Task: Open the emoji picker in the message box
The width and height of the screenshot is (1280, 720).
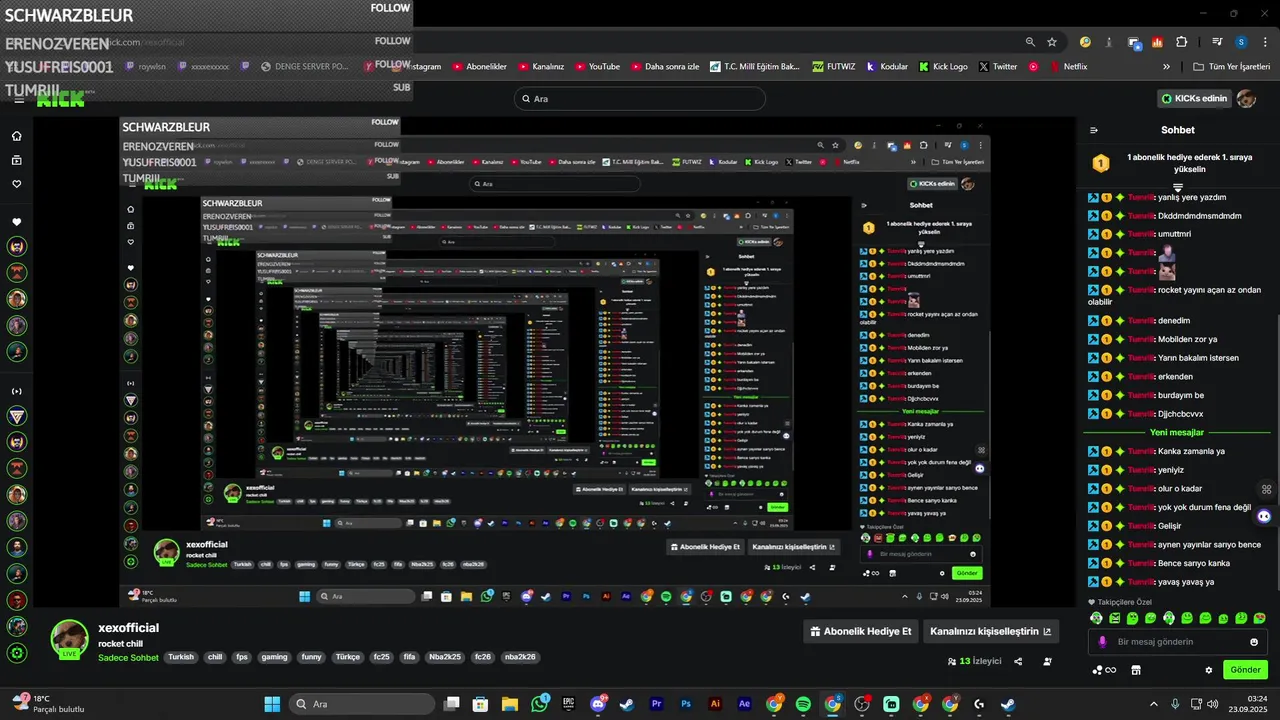Action: coord(1254,642)
